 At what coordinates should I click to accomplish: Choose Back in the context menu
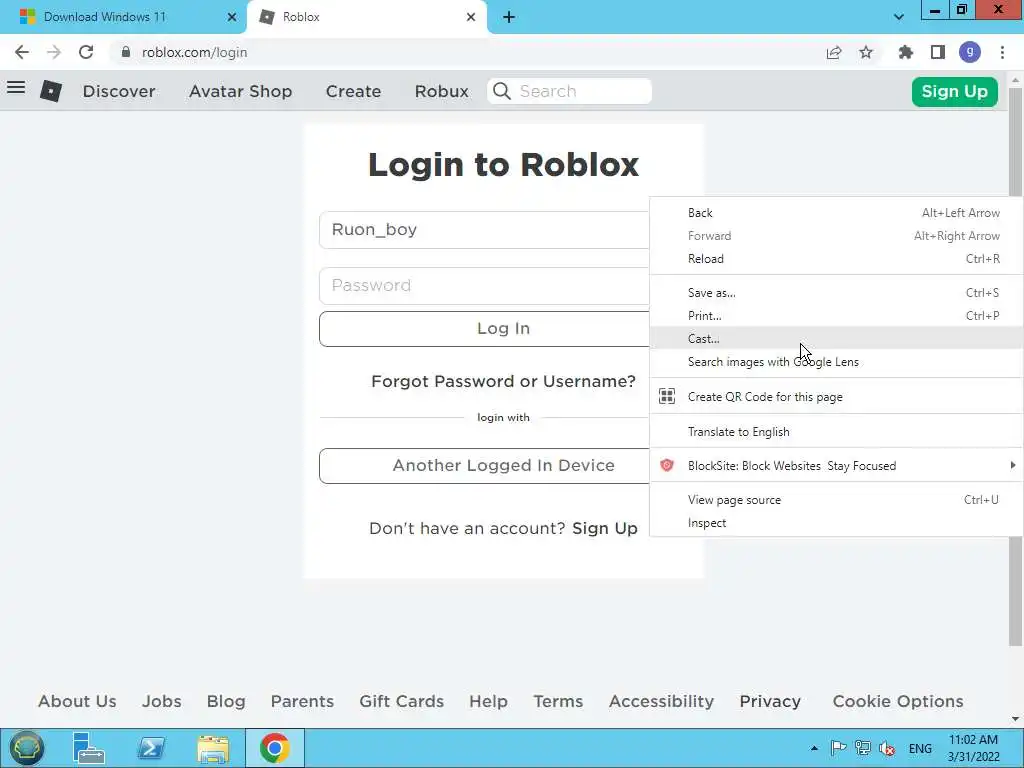click(x=837, y=213)
